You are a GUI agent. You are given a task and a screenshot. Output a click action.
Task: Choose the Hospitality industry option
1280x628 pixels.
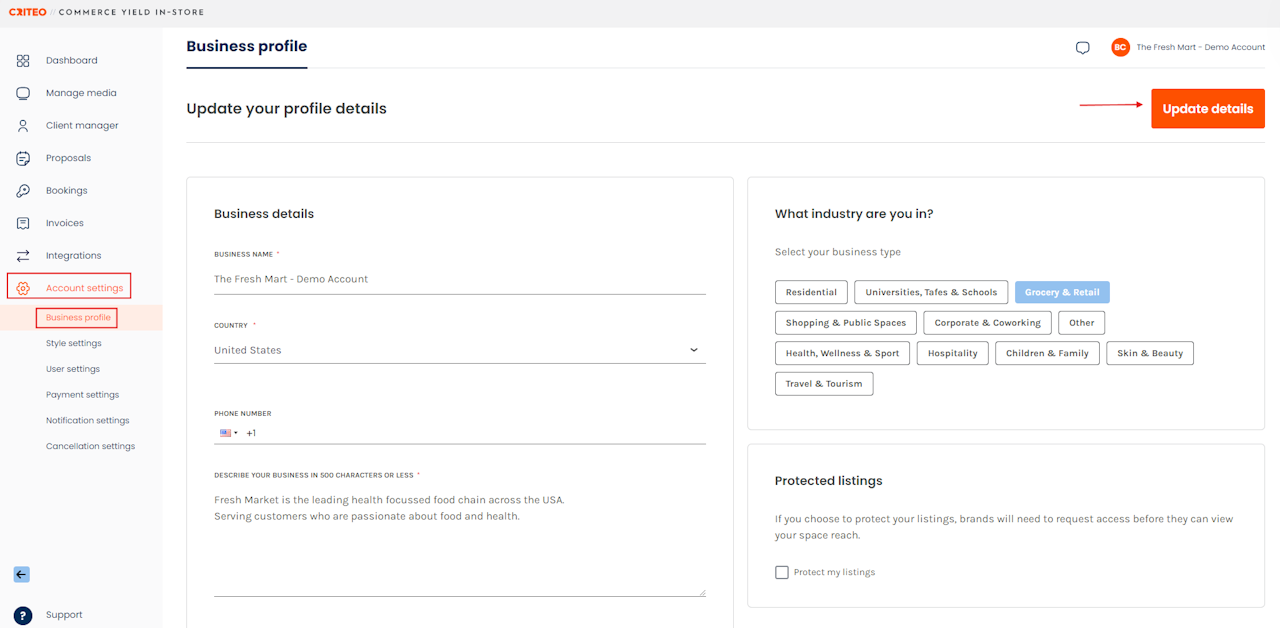(x=952, y=353)
